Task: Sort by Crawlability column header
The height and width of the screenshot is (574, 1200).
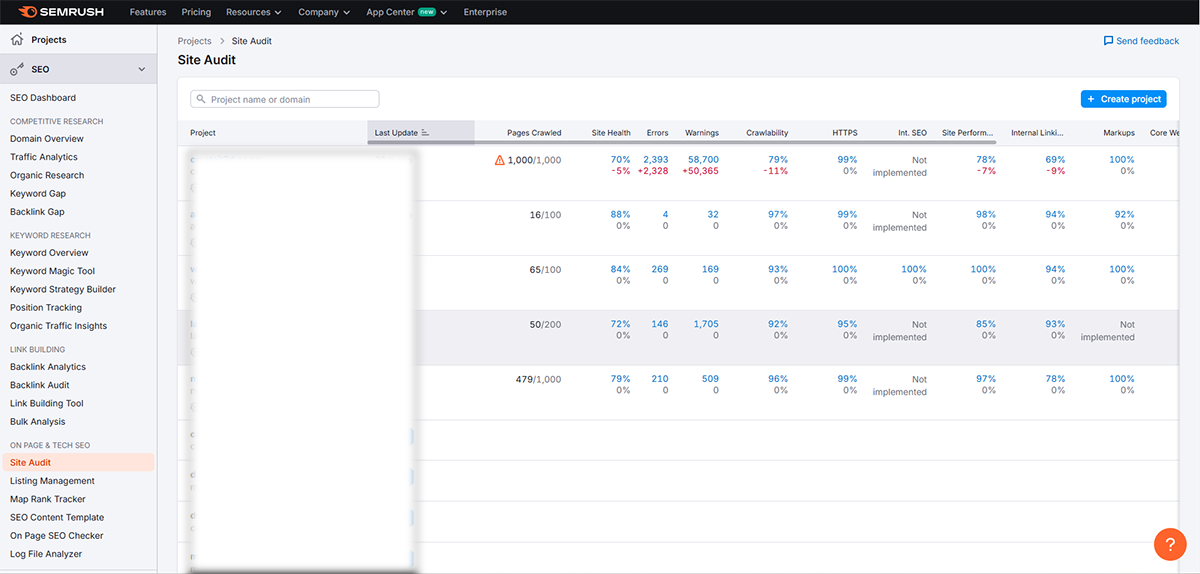Action: 767,132
